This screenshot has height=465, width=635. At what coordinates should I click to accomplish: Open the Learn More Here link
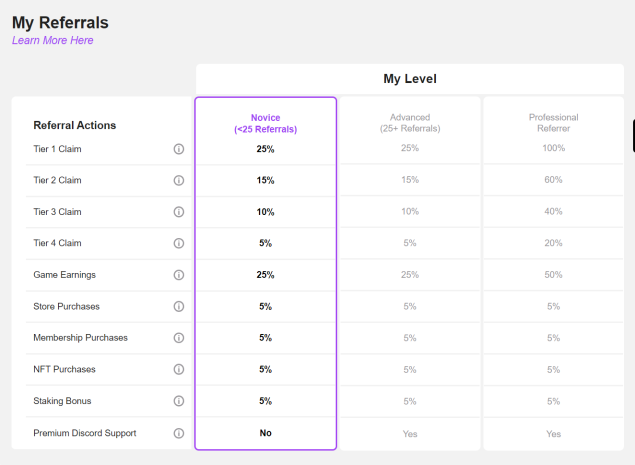pos(53,40)
